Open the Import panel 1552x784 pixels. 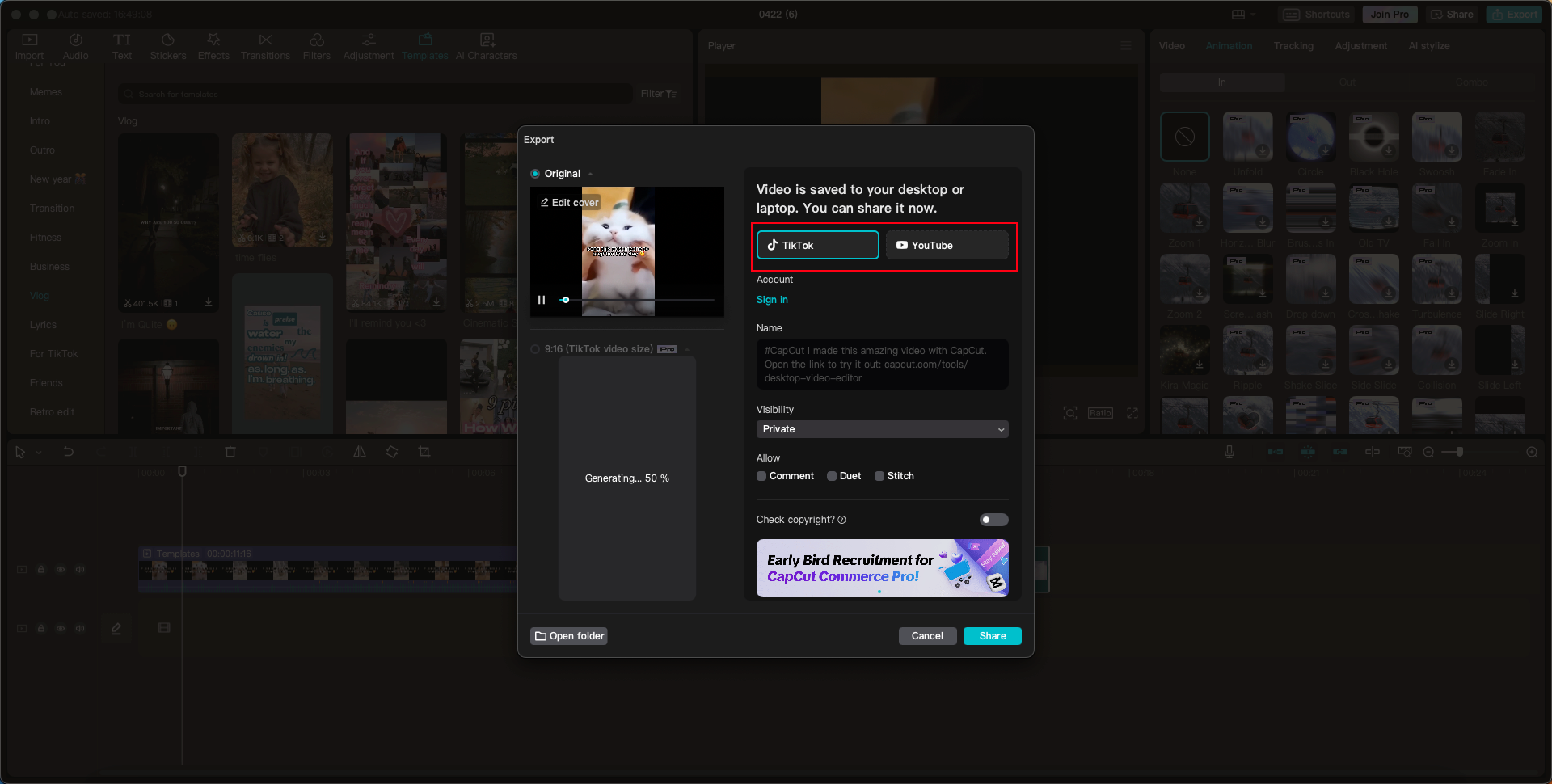[30, 46]
